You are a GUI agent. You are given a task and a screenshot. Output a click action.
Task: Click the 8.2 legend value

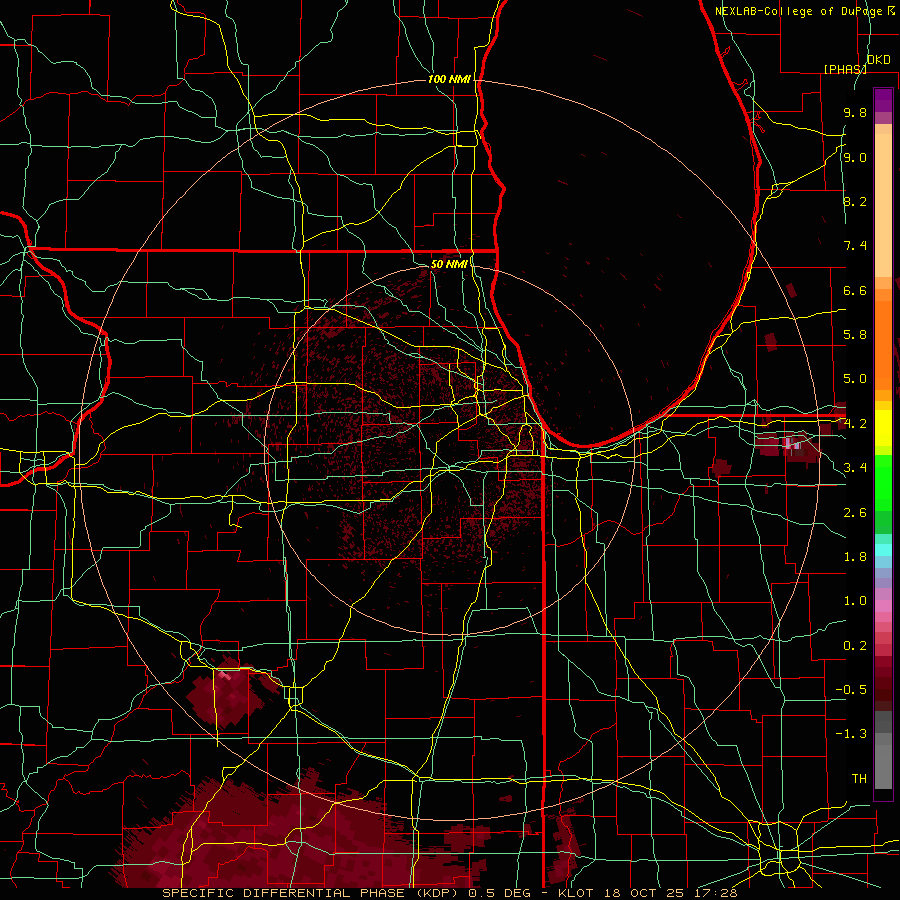[855, 201]
